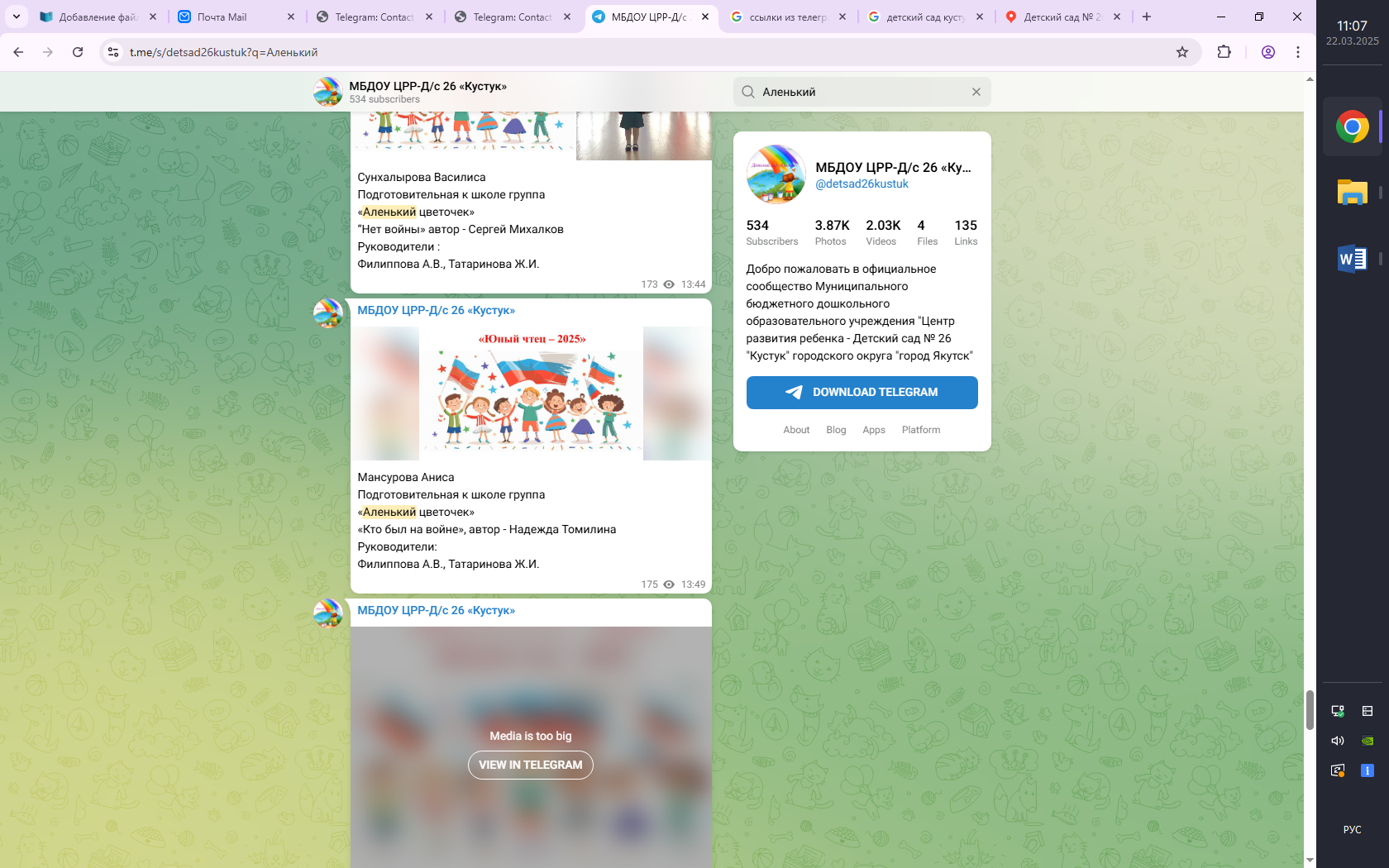Click the МБДОУ ЦРР-Д/с 26 «Кустук» header title
1389x868 pixels.
click(x=427, y=86)
